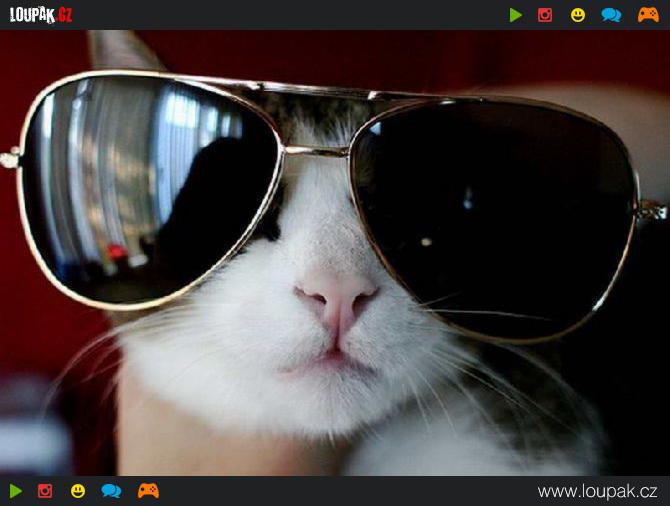
Task: Open the red camera icon in top bar
Action: 545,15
